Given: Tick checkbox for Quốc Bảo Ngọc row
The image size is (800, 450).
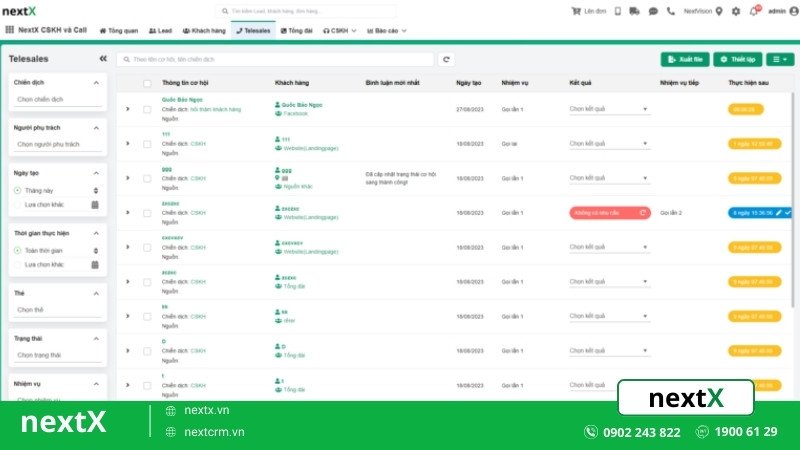Looking at the screenshot, I should 147,109.
